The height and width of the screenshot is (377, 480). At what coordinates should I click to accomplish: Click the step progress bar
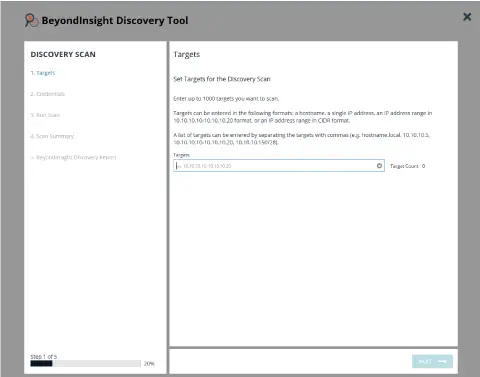[x=85, y=363]
